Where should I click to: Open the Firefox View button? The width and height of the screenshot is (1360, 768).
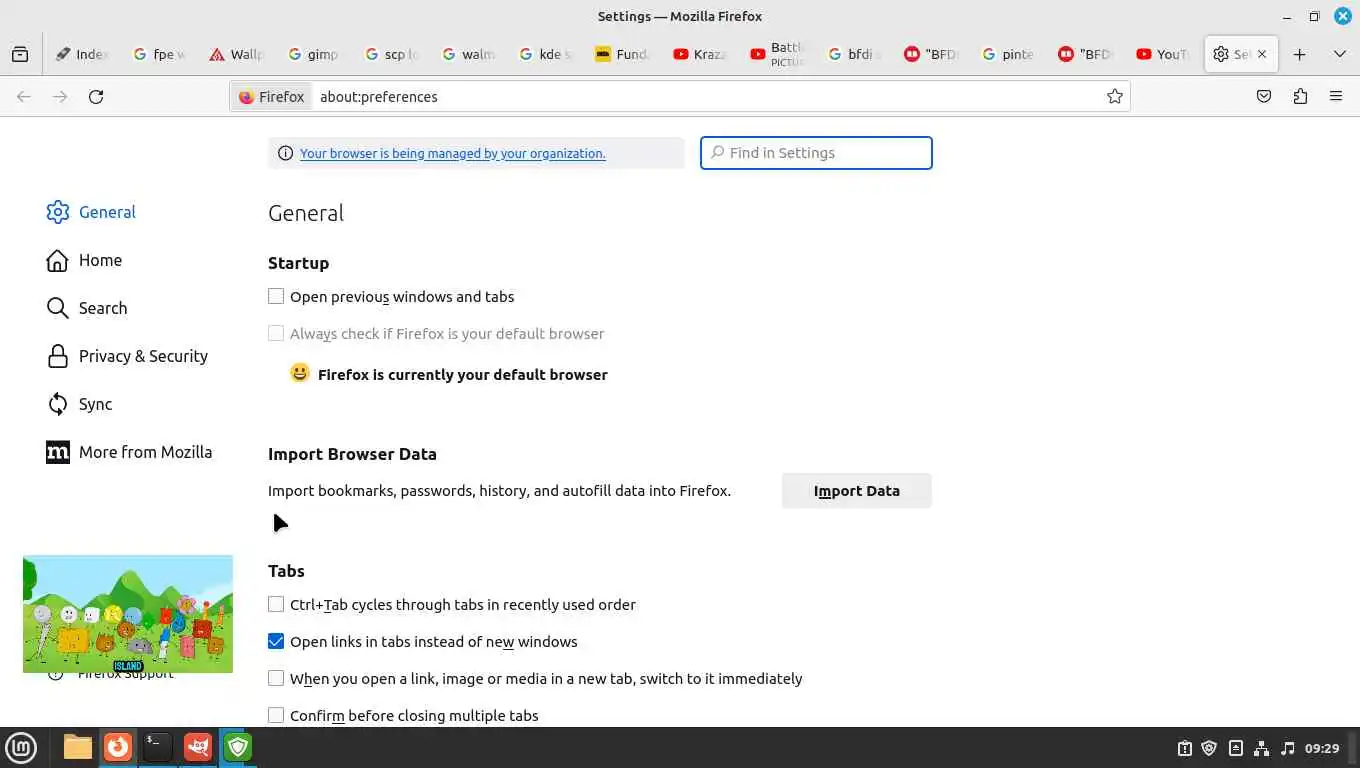point(20,55)
